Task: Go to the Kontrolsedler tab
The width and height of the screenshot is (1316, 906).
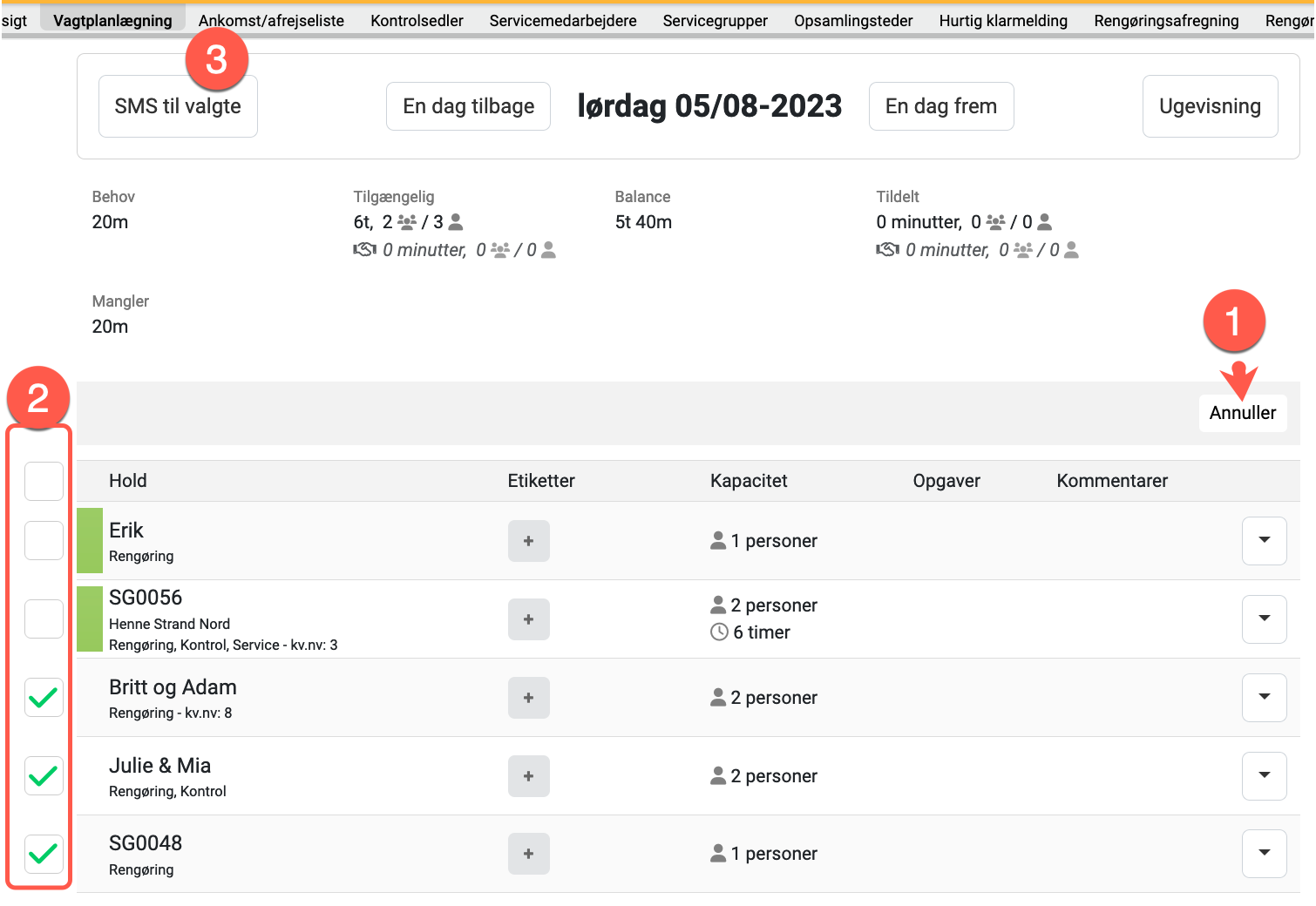Action: click(417, 20)
